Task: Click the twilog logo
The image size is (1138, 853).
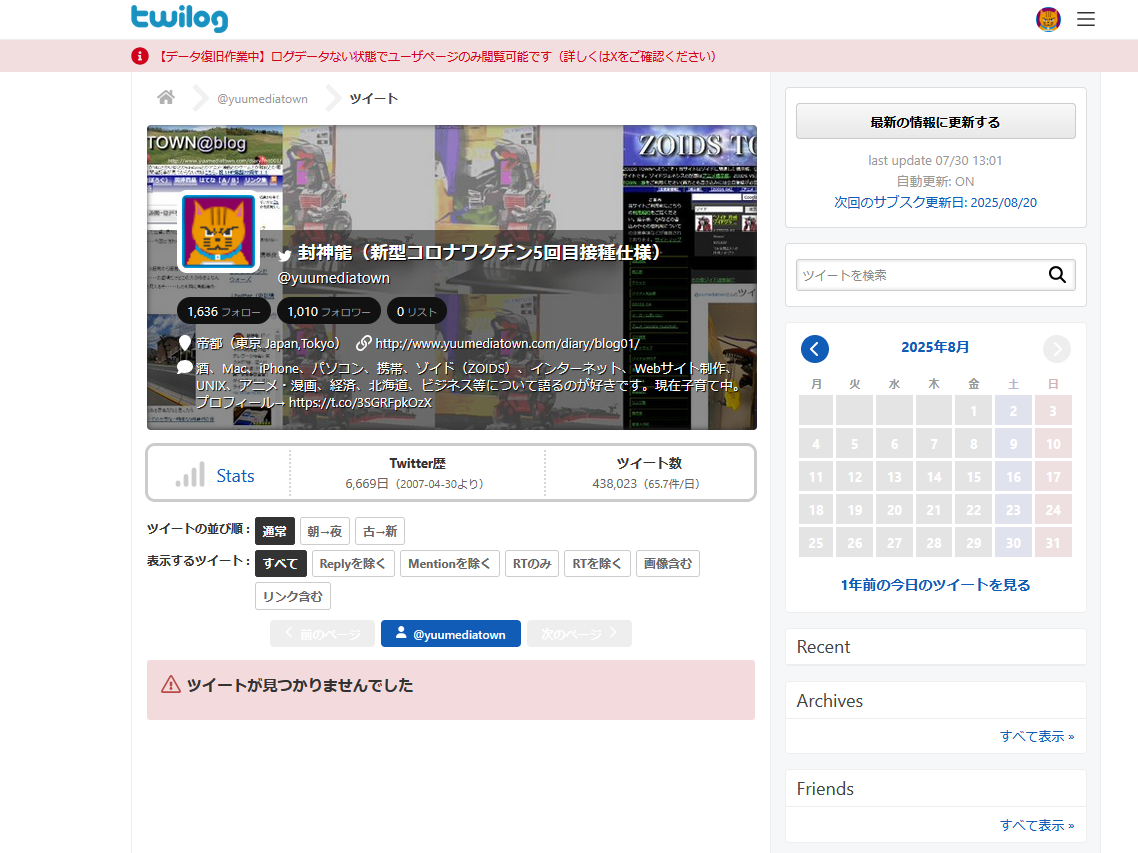Action: click(x=179, y=18)
